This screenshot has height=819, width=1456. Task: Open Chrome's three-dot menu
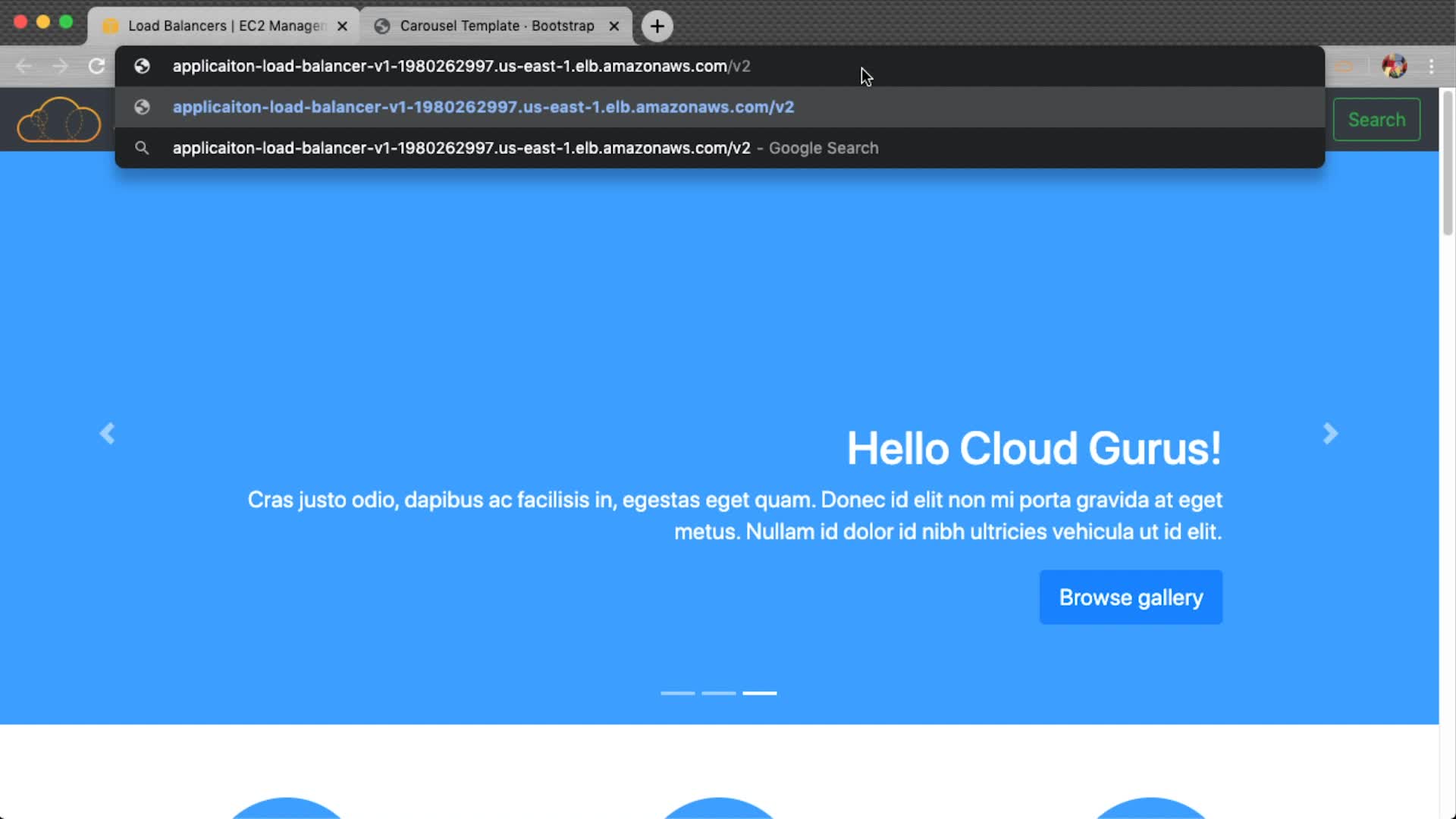[1431, 67]
